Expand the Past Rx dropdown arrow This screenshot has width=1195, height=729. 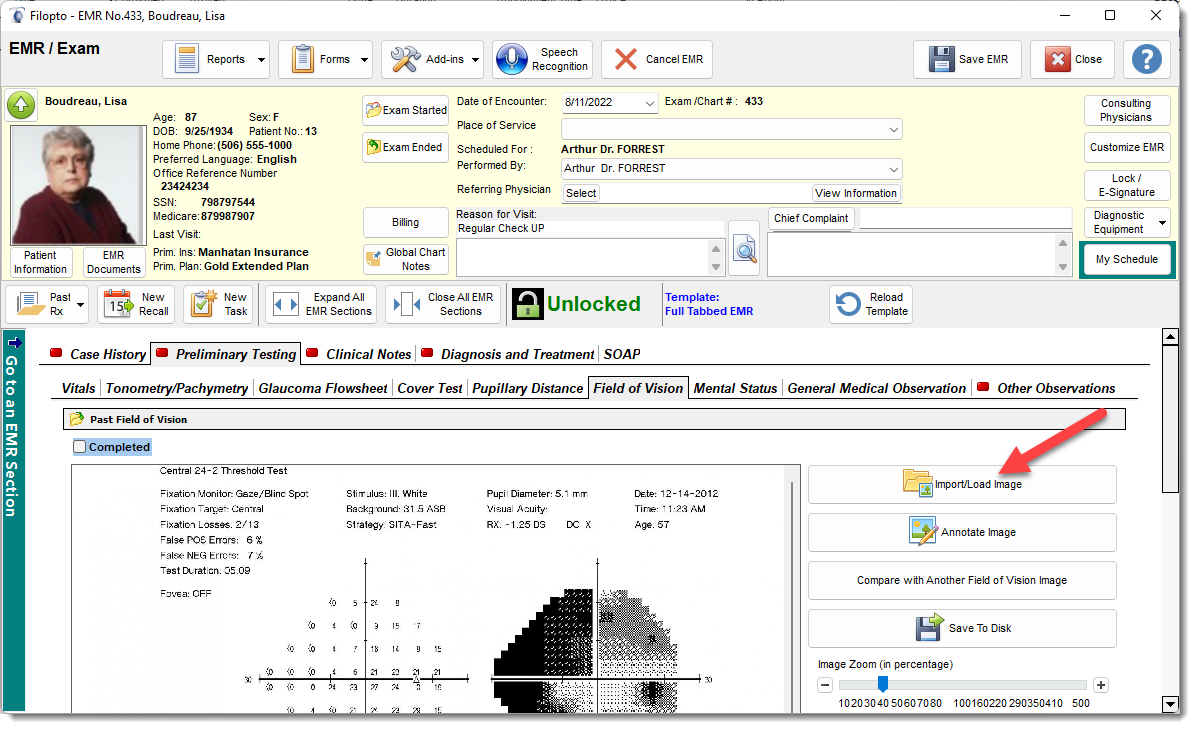click(80, 305)
